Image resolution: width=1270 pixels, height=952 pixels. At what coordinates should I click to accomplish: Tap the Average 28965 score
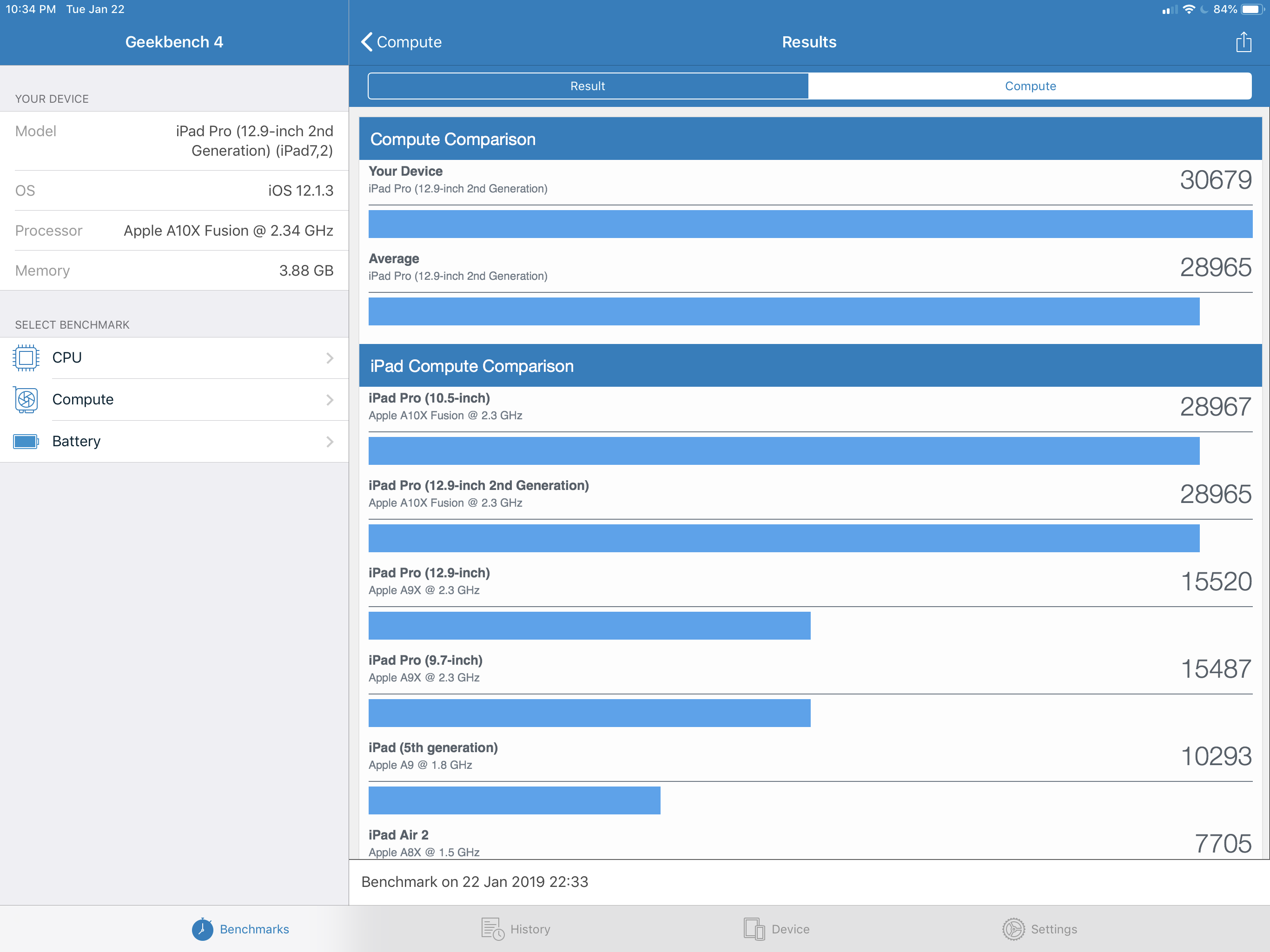pyautogui.click(x=1216, y=267)
